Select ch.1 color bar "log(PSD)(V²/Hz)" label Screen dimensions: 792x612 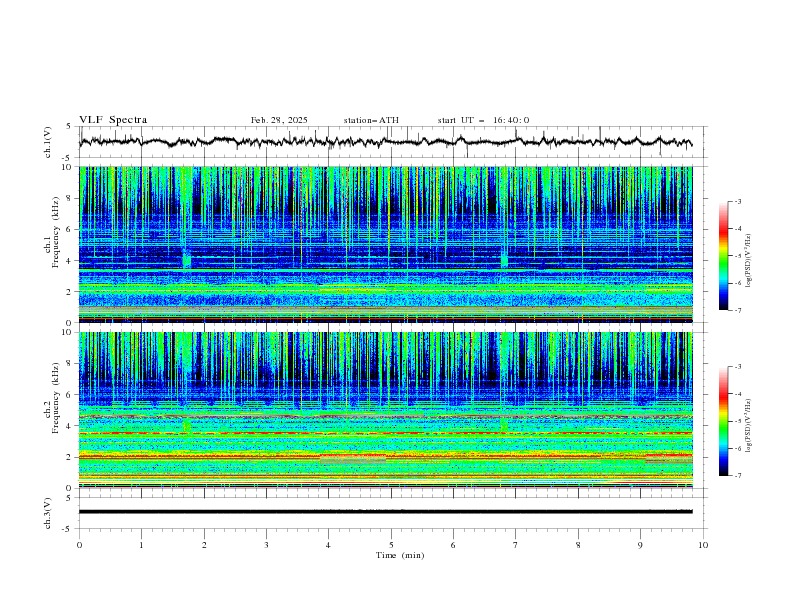pos(749,261)
